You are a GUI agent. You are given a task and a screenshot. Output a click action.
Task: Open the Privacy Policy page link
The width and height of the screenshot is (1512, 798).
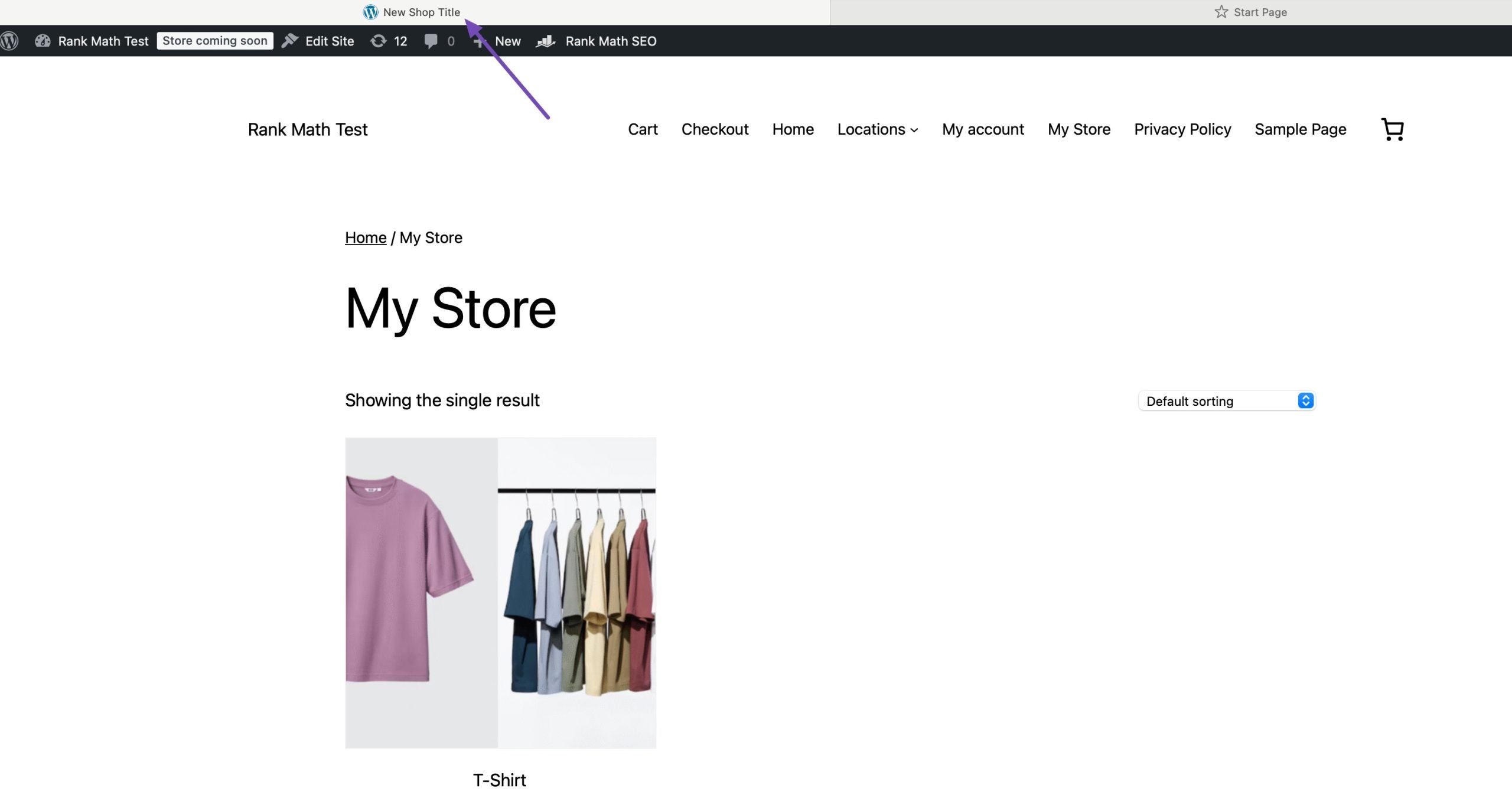click(x=1182, y=129)
